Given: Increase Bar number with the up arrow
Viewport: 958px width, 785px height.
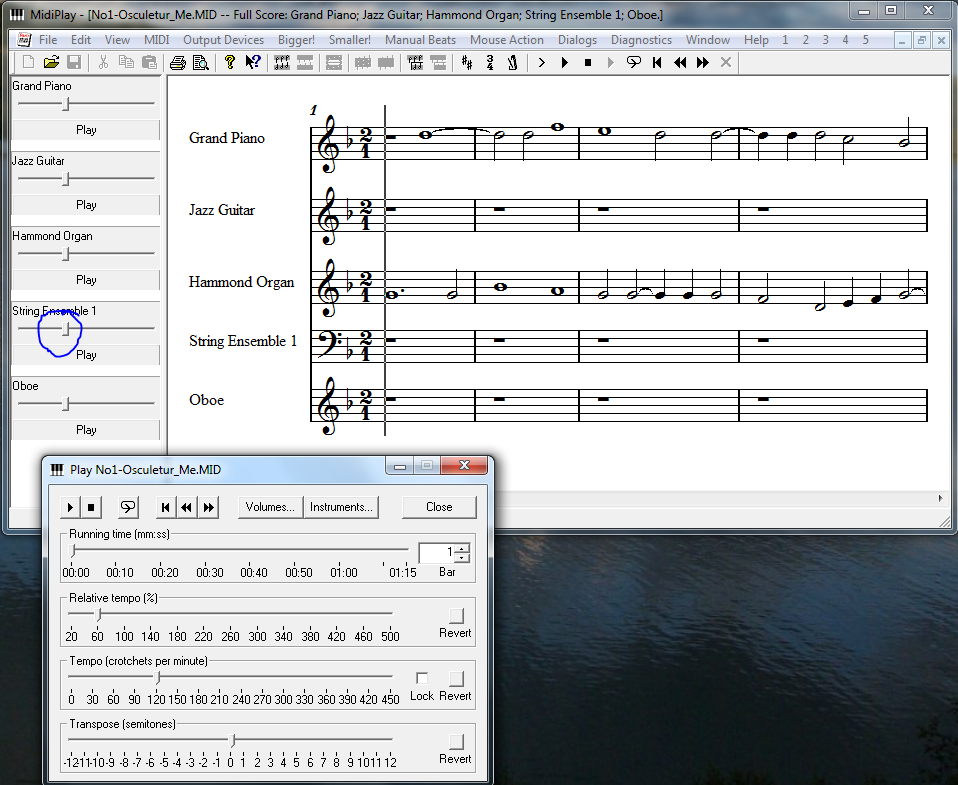Looking at the screenshot, I should click(463, 548).
